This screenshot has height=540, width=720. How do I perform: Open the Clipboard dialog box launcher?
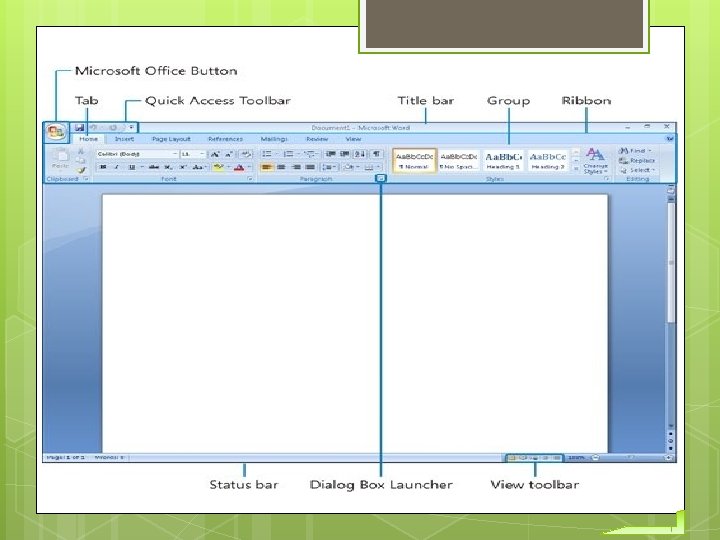pos(86,179)
